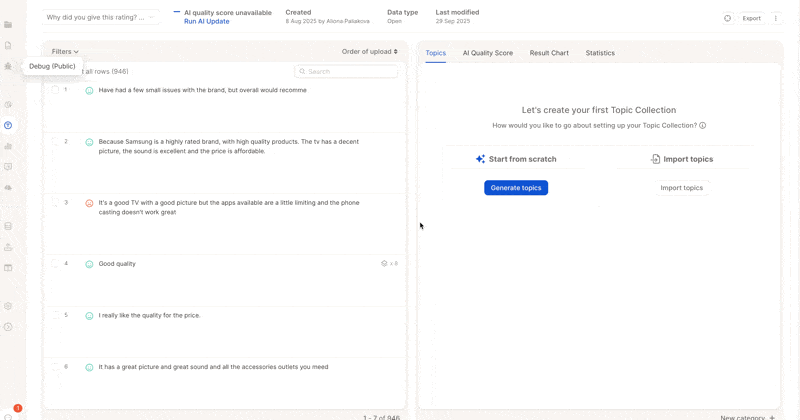This screenshot has height=420, width=800.
Task: Click the Run AI Update link
Action: coord(206,21)
